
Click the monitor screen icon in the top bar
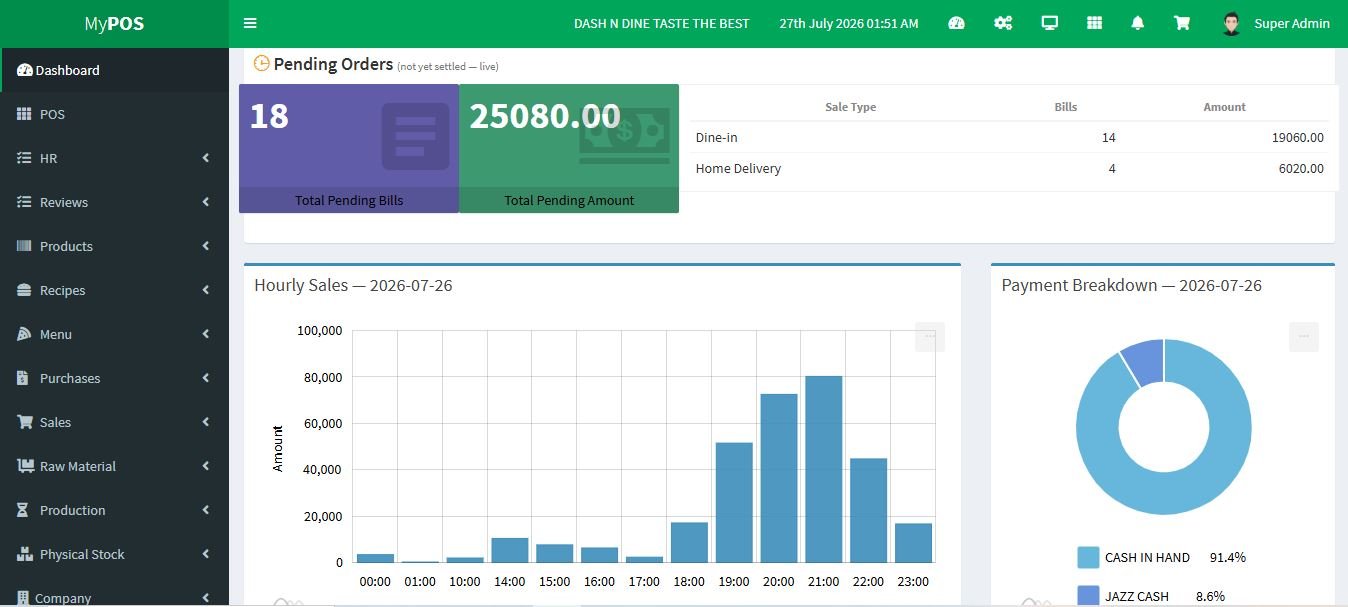1049,23
